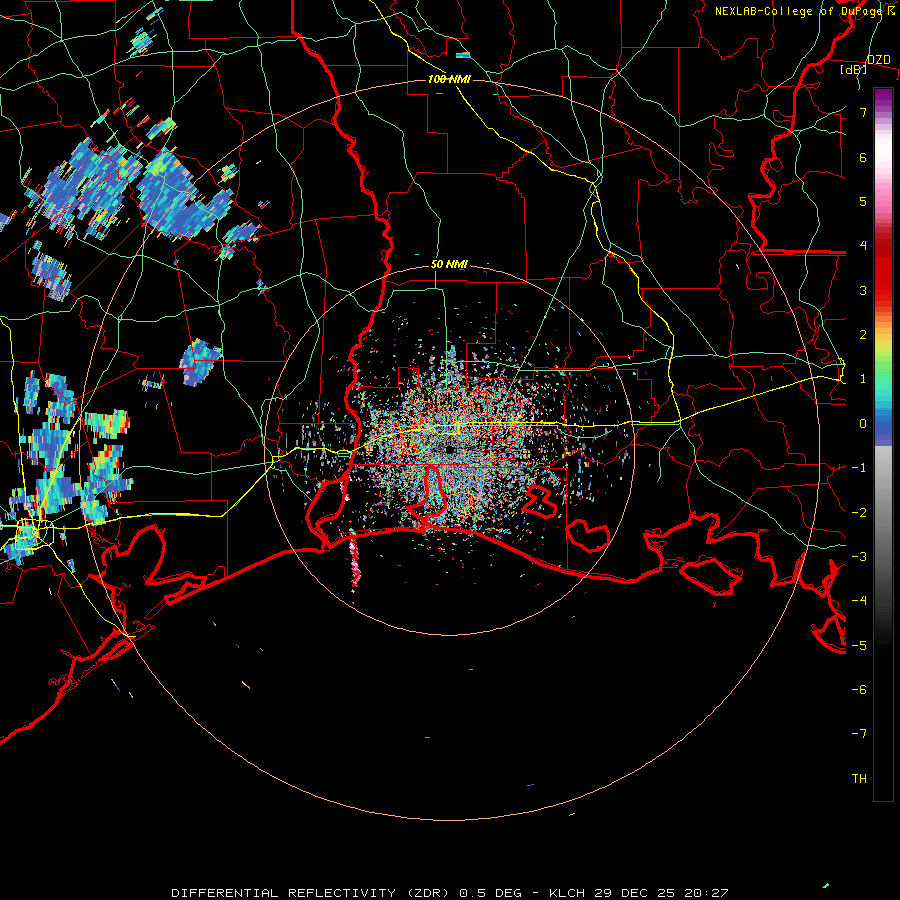
Task: Click the -2 dB legend value
Action: pos(859,513)
